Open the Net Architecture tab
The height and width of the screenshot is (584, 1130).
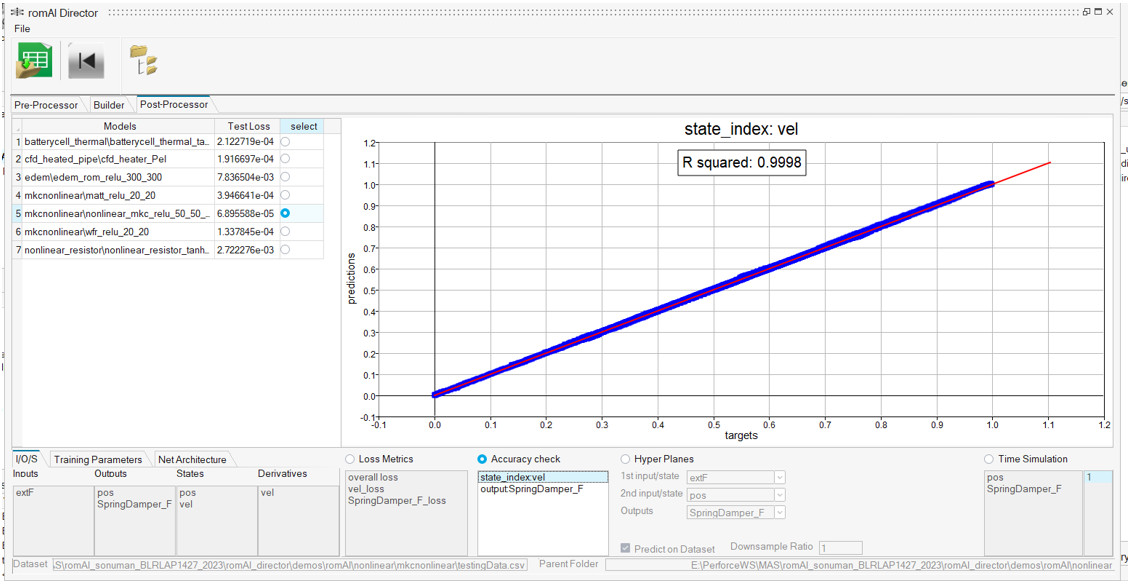point(192,460)
